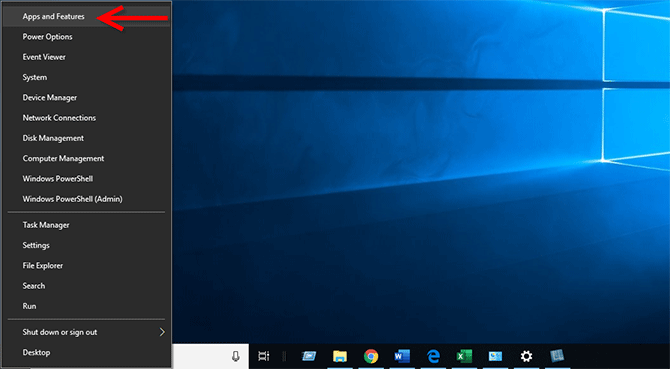The height and width of the screenshot is (369, 670).
Task: Open Microsoft Excel from the taskbar
Action: pyautogui.click(x=464, y=356)
